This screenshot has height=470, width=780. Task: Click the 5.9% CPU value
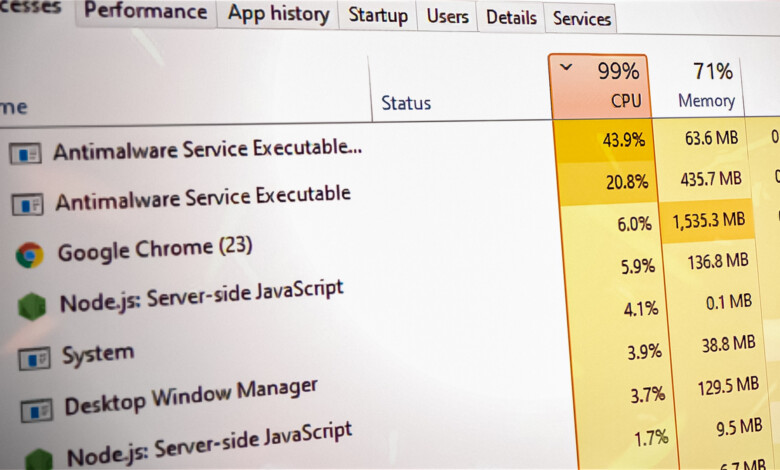(x=638, y=267)
